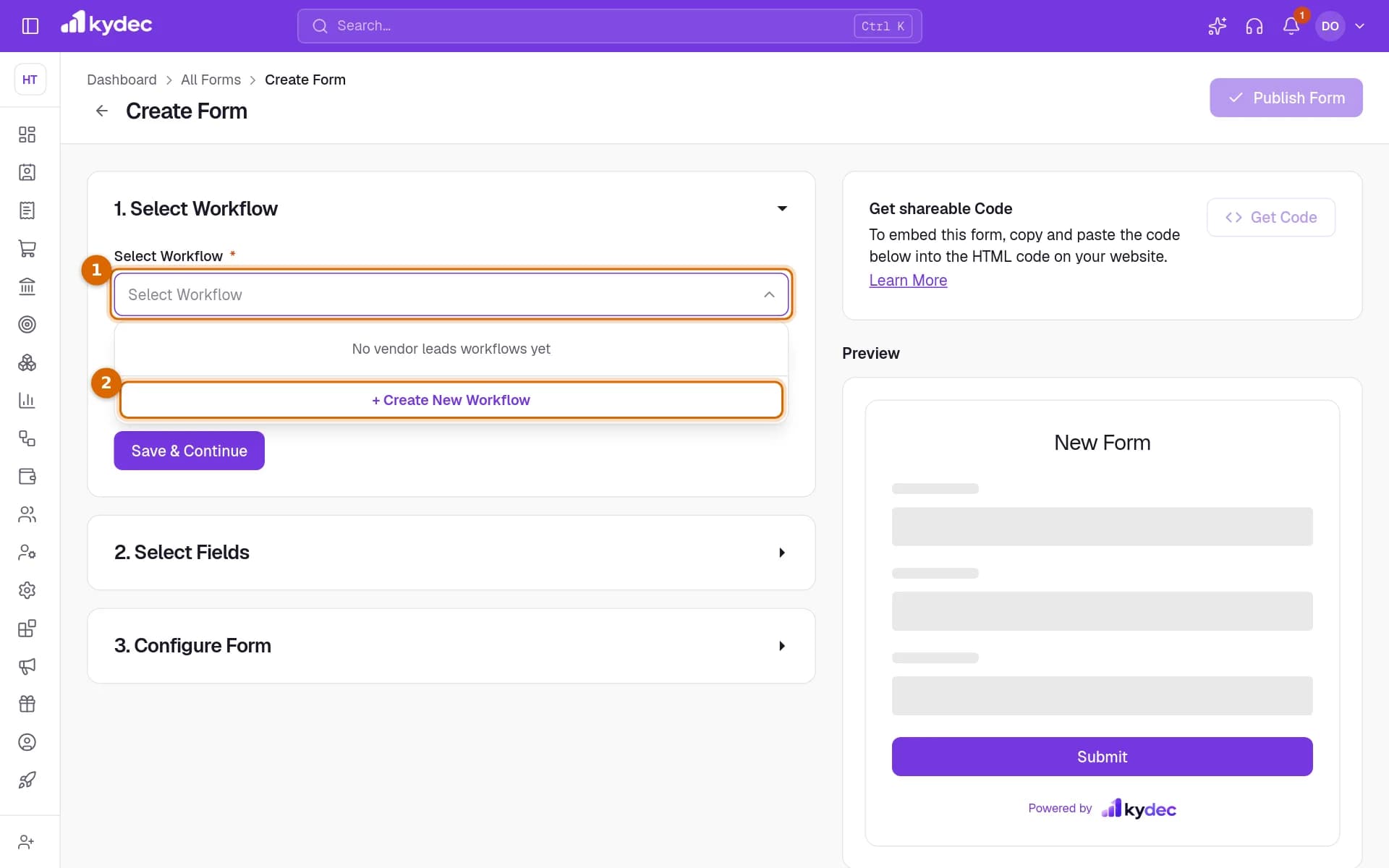The image size is (1389, 868).
Task: Open the apps add-on sidebar icon
Action: pos(27,628)
